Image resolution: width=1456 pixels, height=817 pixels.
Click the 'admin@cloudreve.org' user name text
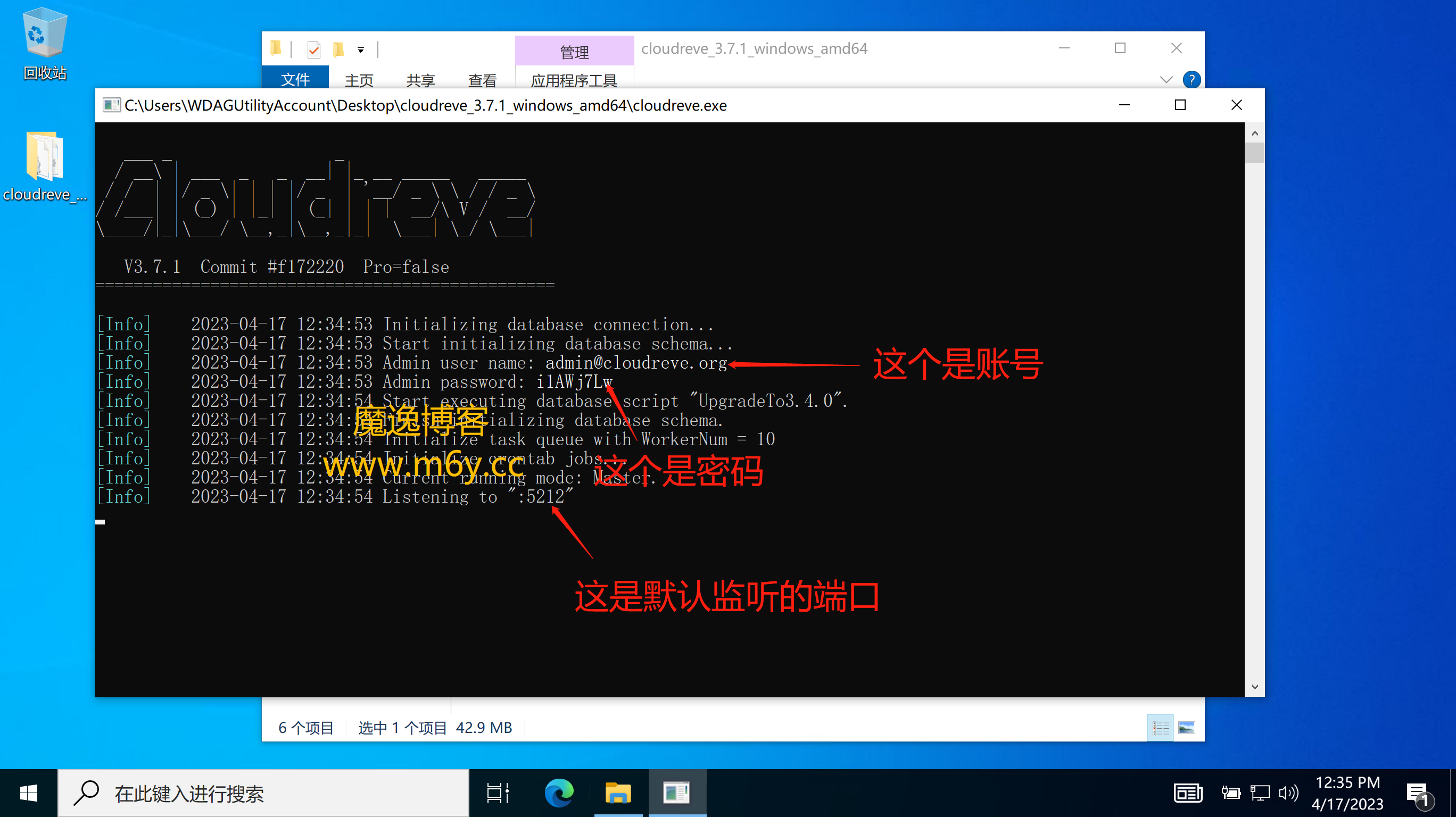click(x=636, y=363)
